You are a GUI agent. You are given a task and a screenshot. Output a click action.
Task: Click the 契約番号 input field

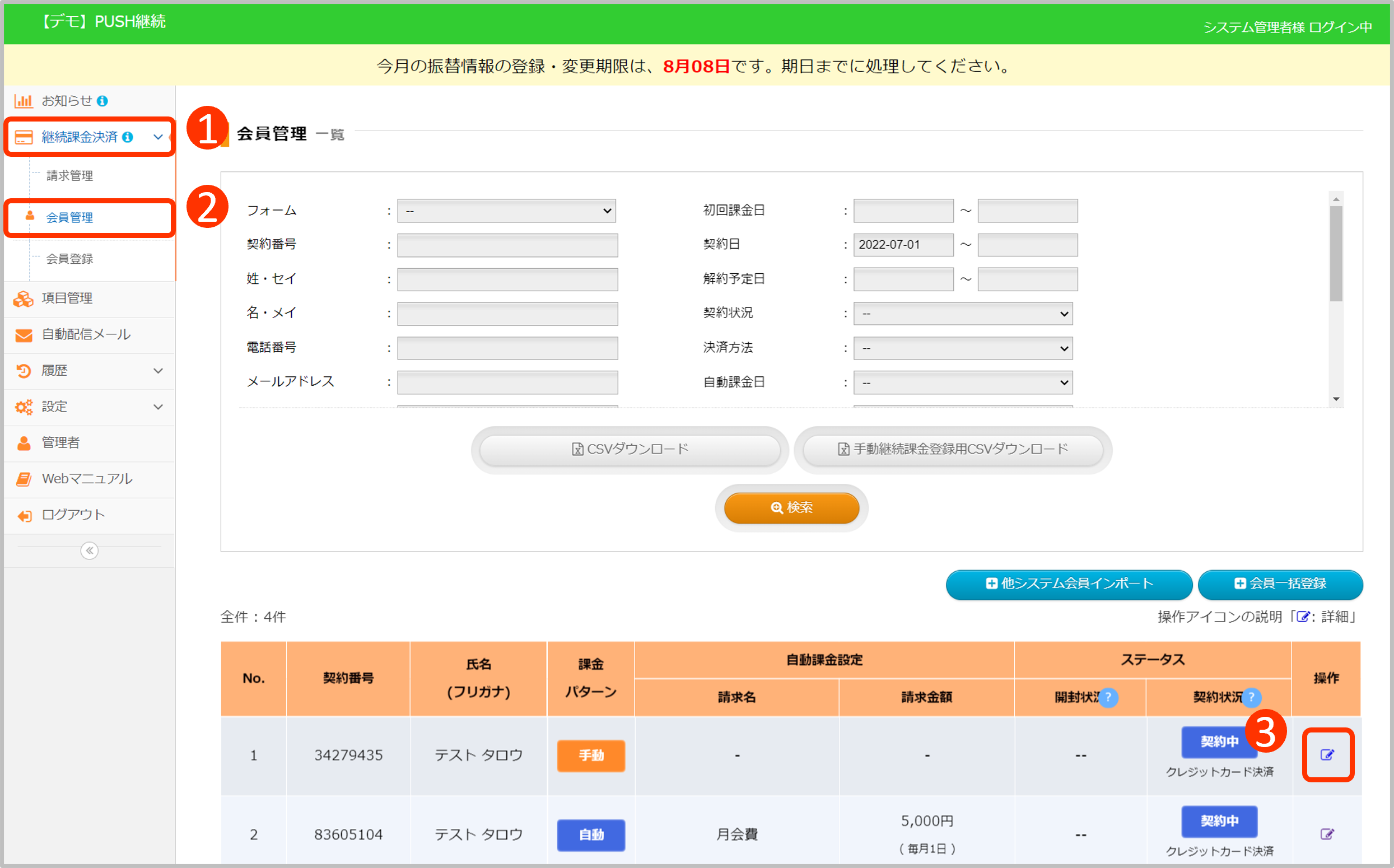pyautogui.click(x=507, y=245)
